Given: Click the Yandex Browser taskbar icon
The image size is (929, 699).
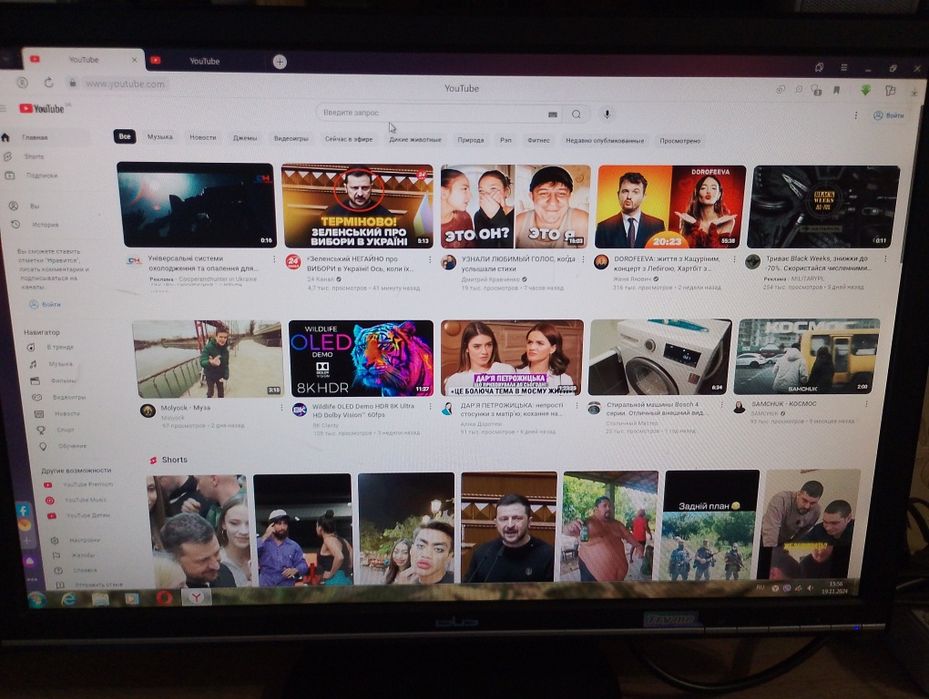Looking at the screenshot, I should [x=196, y=597].
